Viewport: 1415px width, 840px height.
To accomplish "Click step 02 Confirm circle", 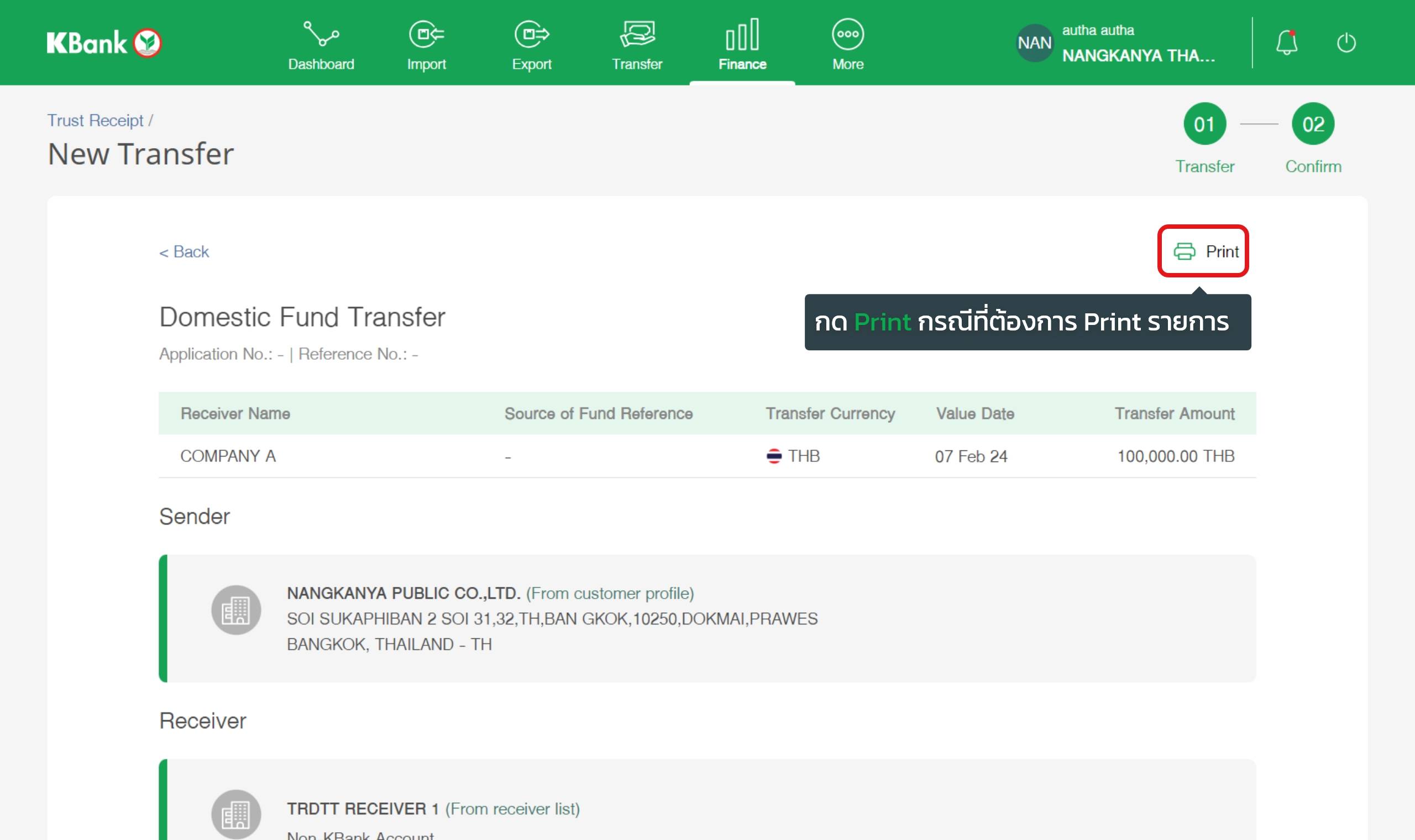I will [1313, 124].
